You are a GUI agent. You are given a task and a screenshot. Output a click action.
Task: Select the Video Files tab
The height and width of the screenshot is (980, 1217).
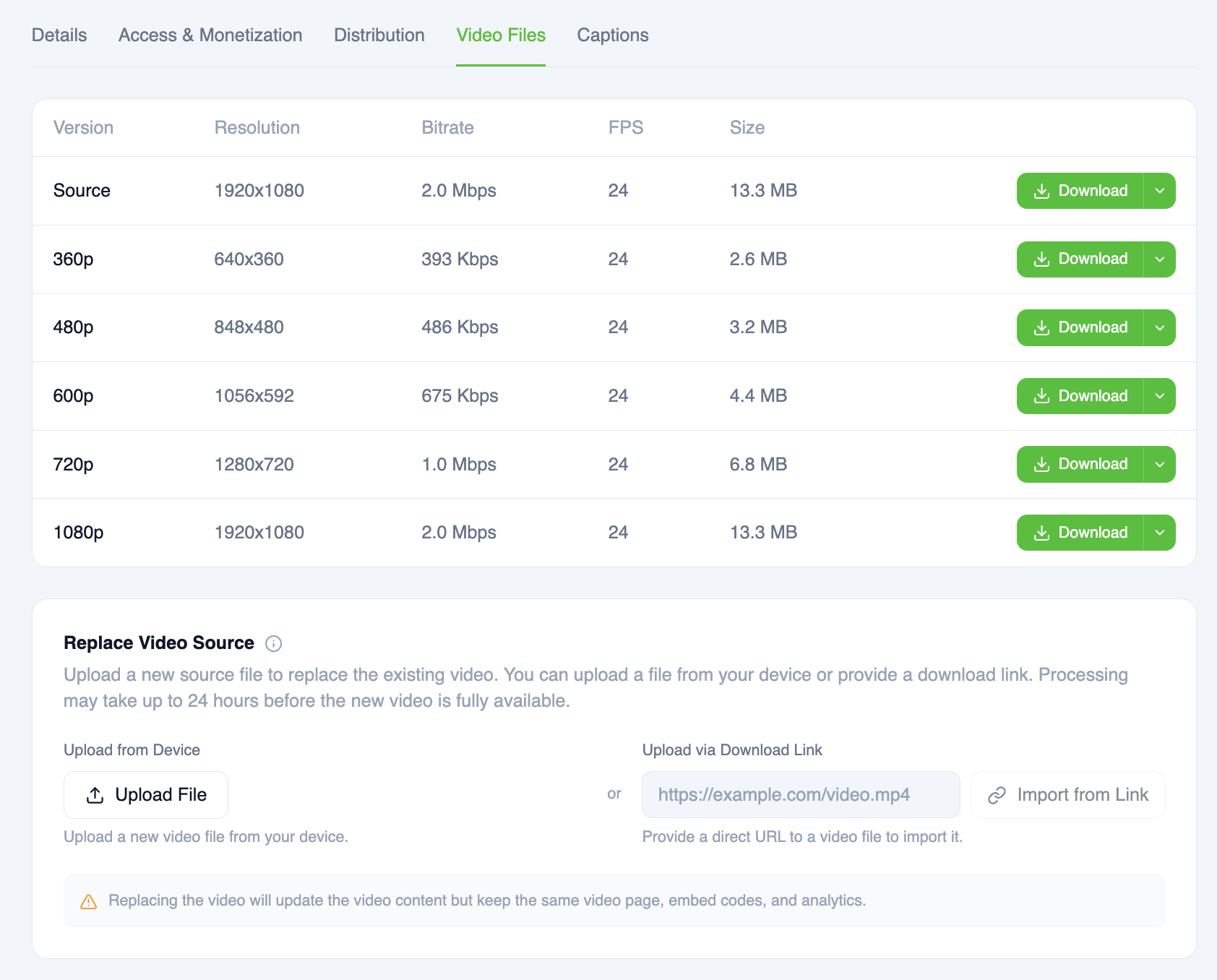(501, 35)
